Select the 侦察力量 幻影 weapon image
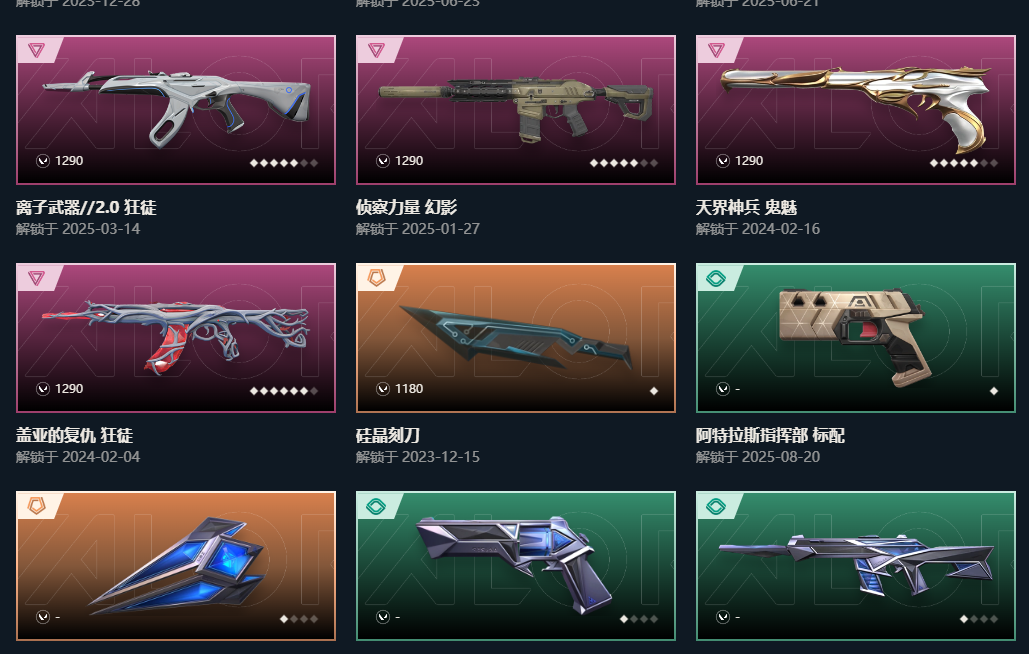The width and height of the screenshot is (1029, 654). (516, 110)
